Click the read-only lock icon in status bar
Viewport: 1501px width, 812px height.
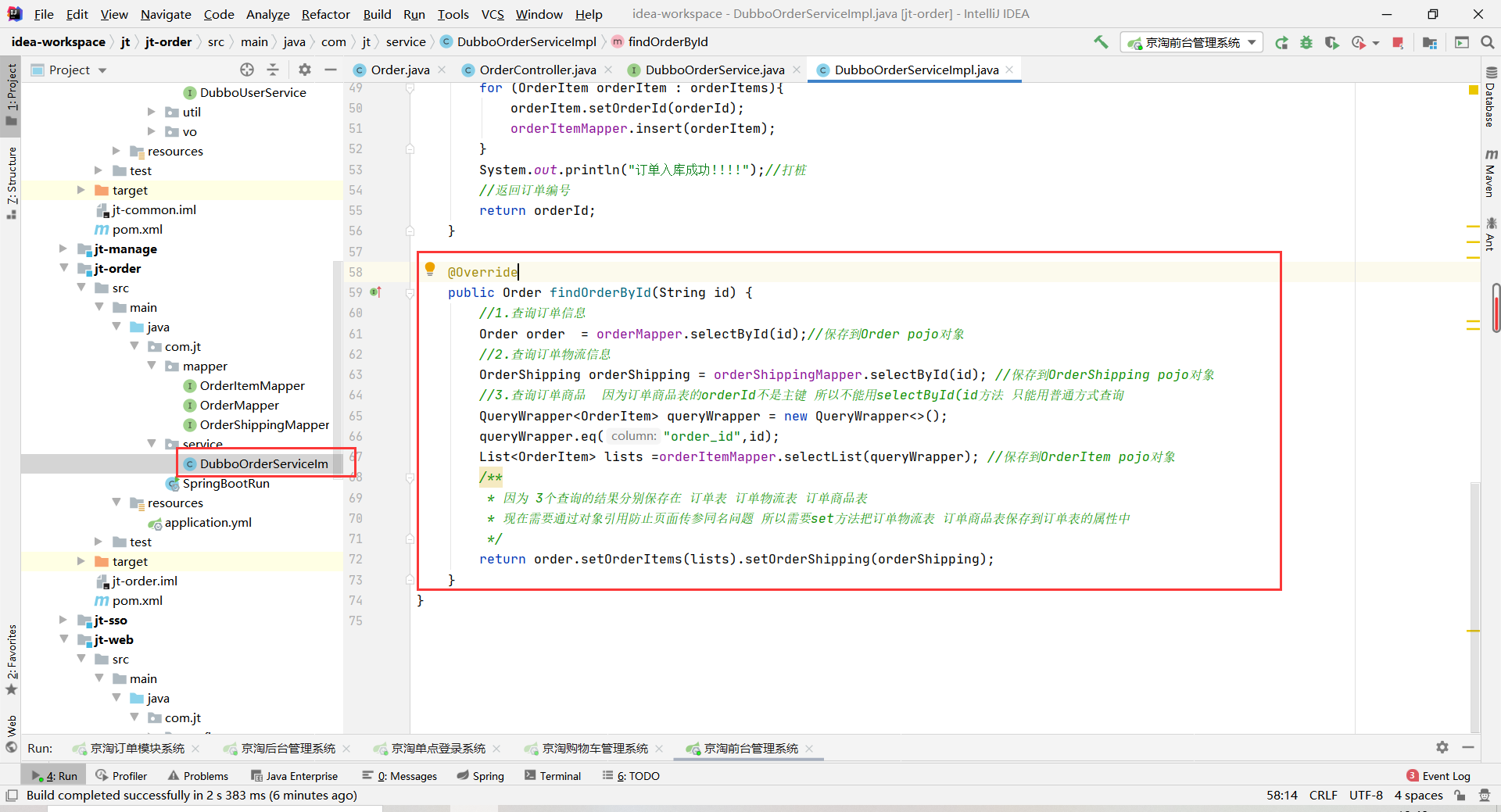(1460, 796)
